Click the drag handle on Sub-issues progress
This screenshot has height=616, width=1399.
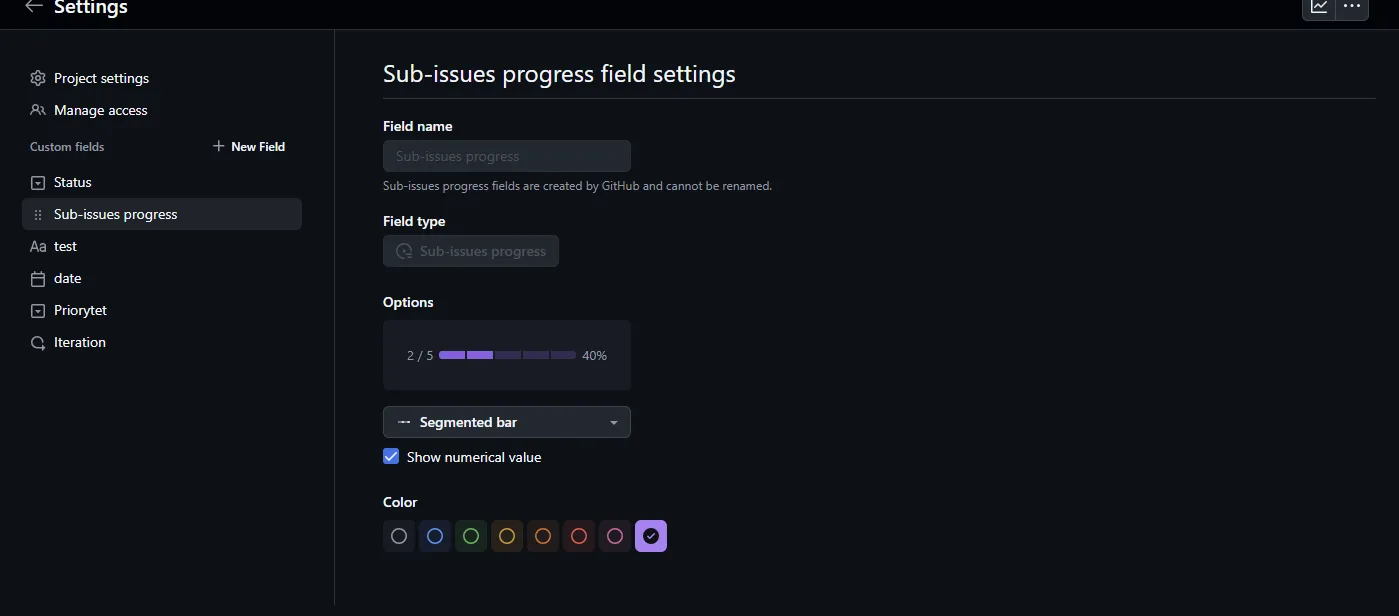(x=38, y=214)
